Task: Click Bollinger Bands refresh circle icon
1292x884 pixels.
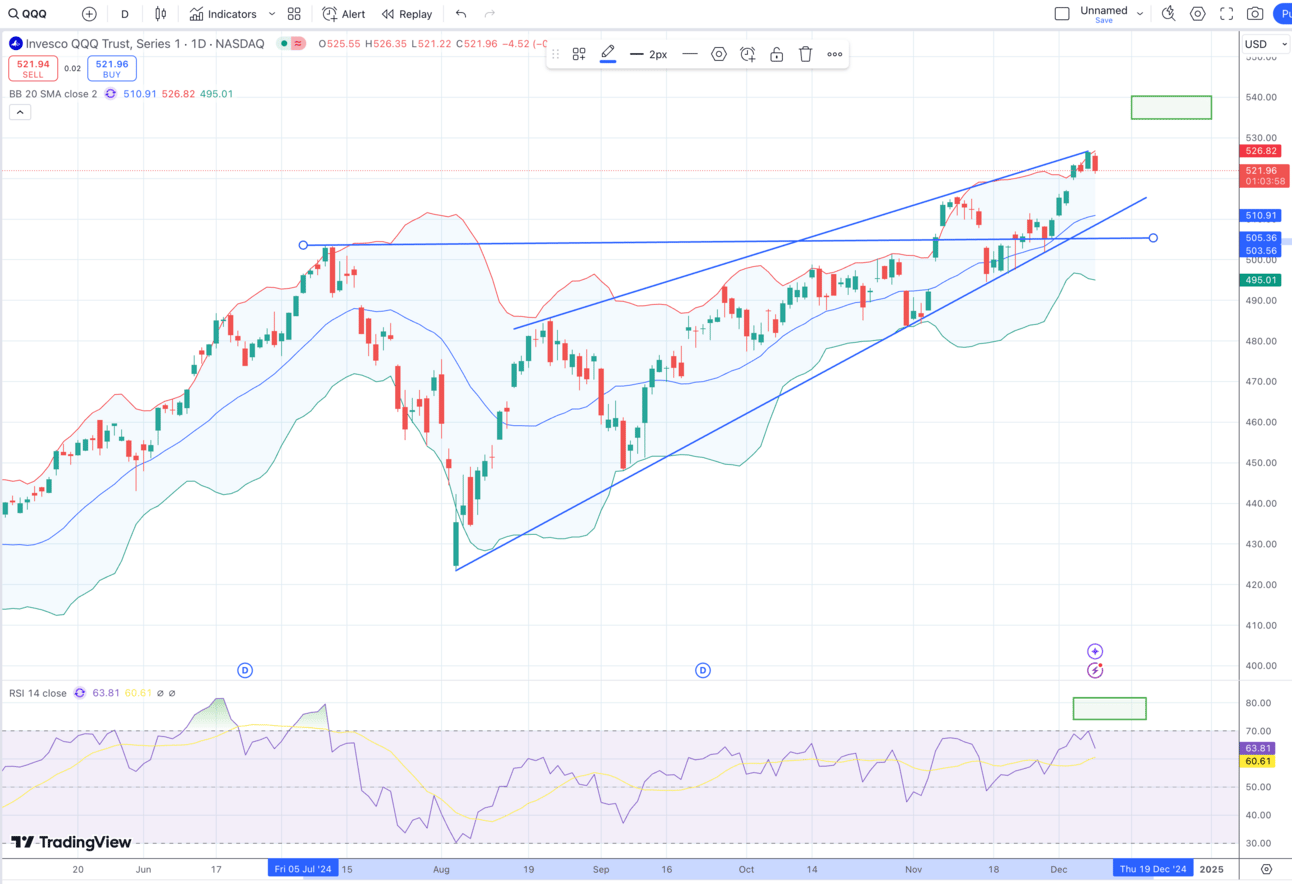Action: pos(110,94)
